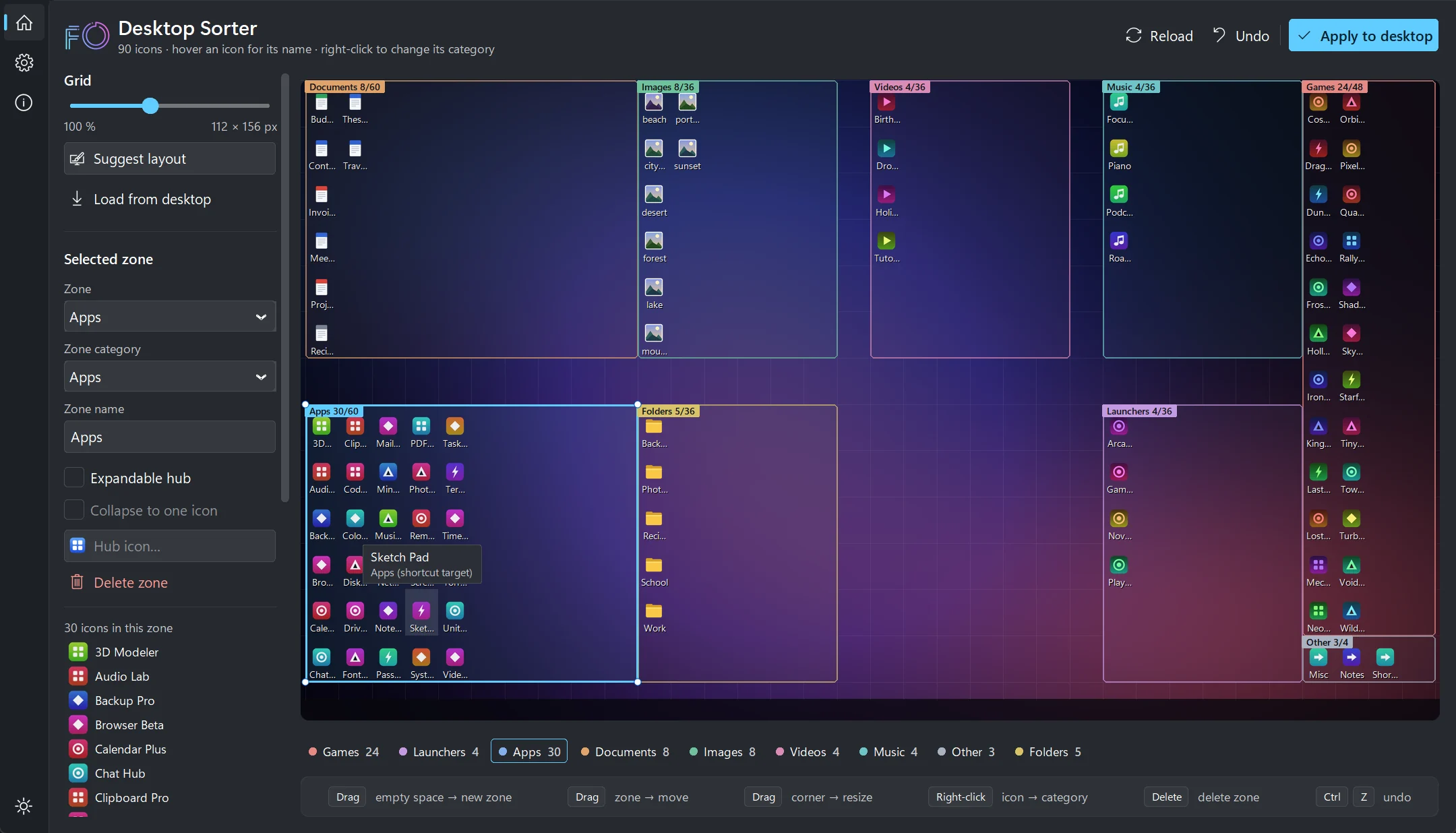The image size is (1456, 833).
Task: Select the Orbi... game icon
Action: 1352,109
